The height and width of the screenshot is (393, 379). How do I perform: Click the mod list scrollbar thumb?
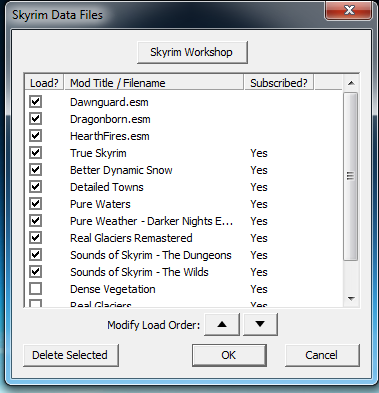pos(350,176)
